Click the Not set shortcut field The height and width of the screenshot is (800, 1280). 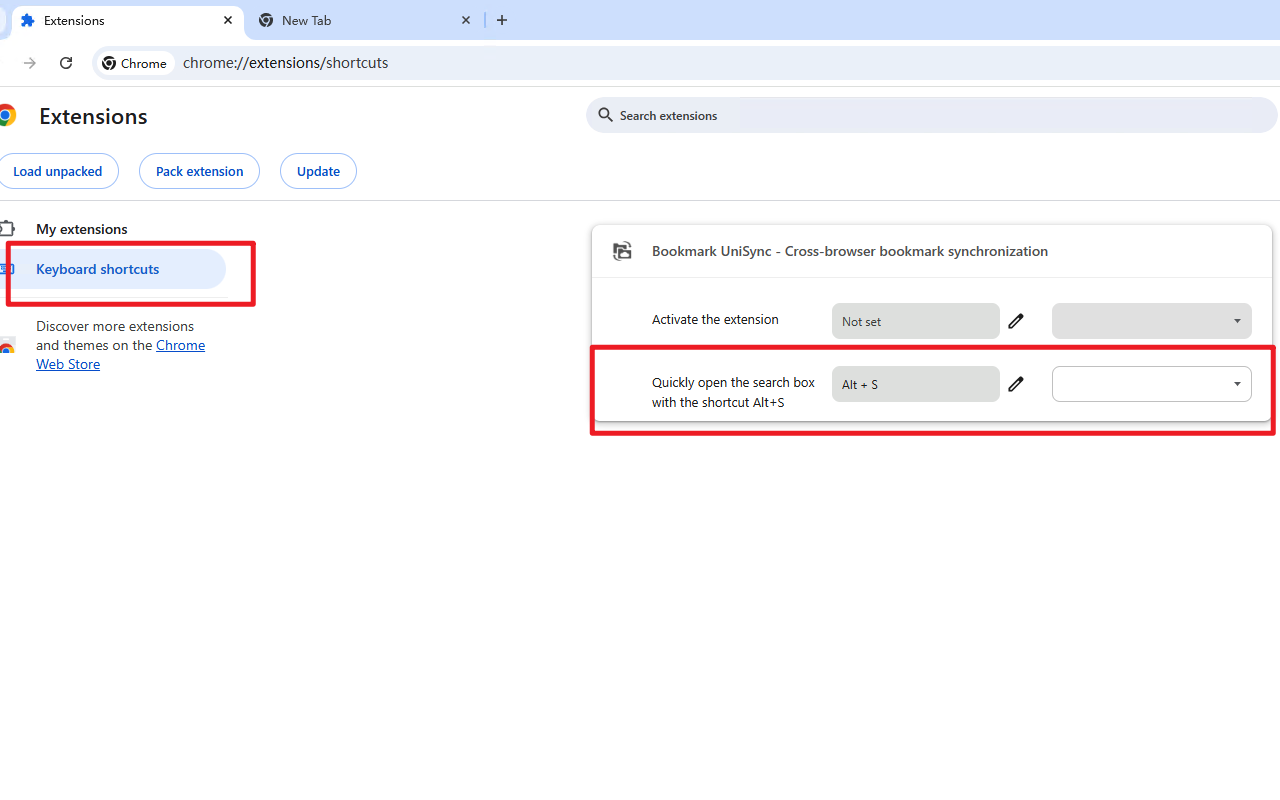click(914, 321)
